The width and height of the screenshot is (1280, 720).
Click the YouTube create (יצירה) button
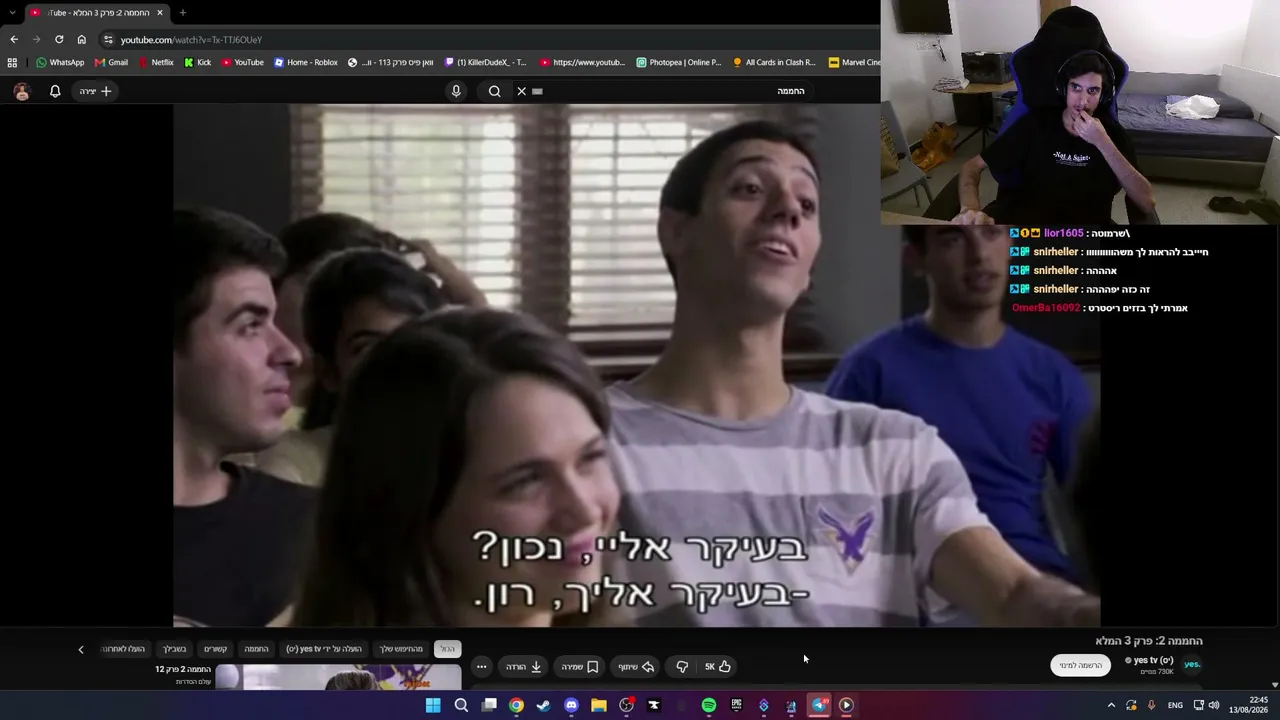pos(96,91)
